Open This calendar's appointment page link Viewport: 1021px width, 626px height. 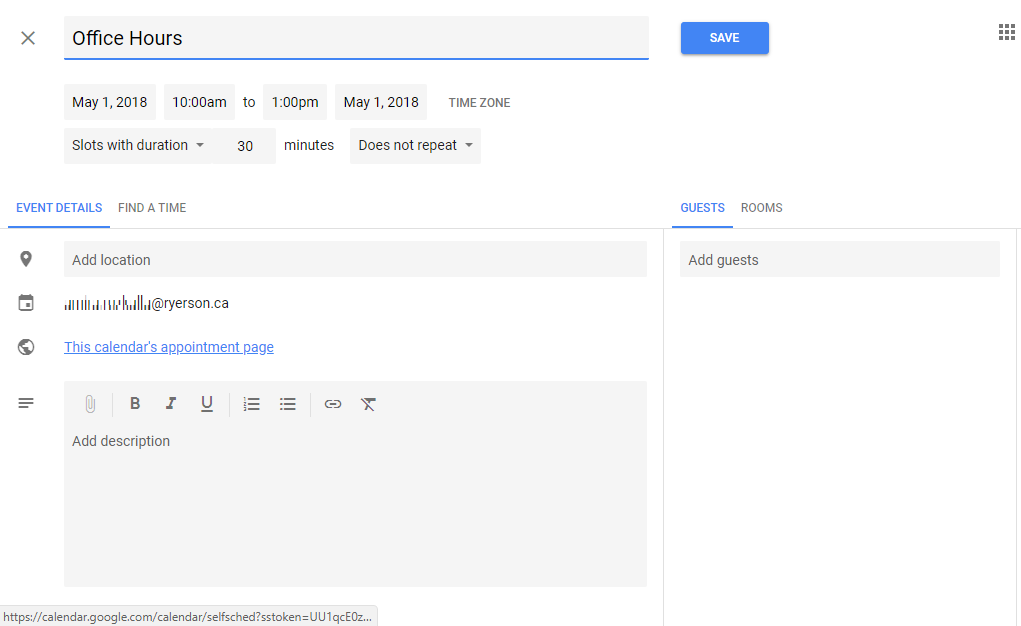[169, 347]
